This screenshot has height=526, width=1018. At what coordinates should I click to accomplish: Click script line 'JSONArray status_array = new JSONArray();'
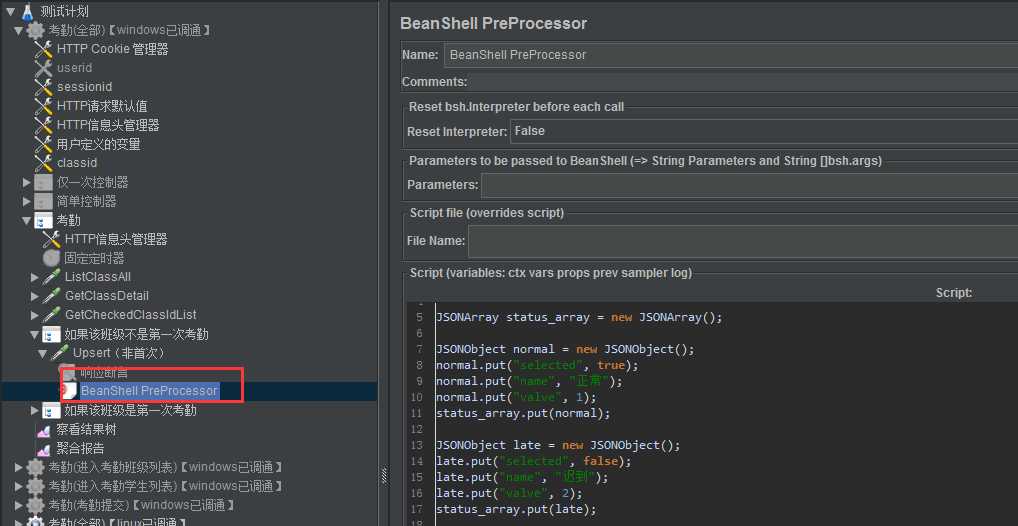tap(578, 318)
